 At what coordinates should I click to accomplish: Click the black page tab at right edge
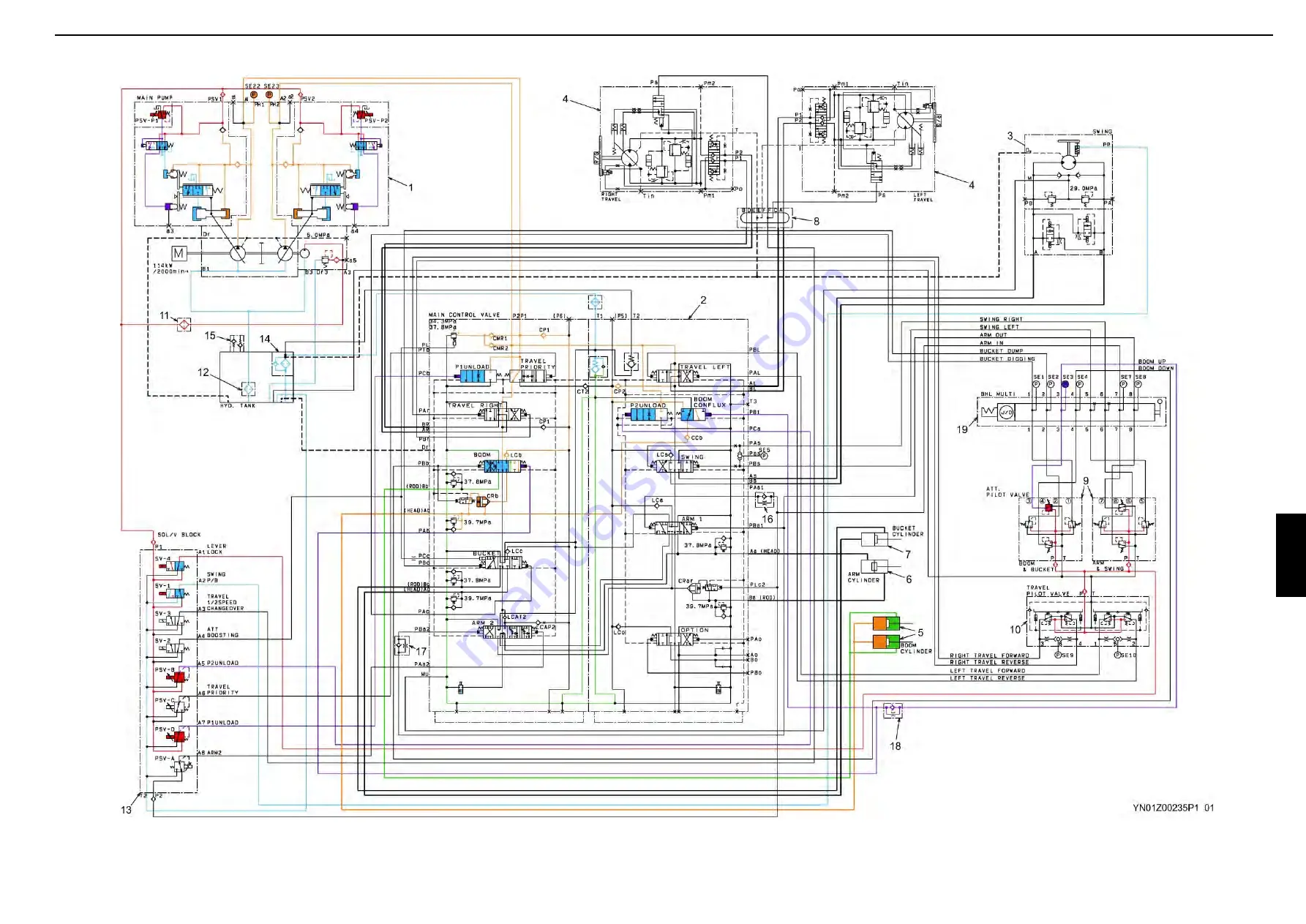1291,555
